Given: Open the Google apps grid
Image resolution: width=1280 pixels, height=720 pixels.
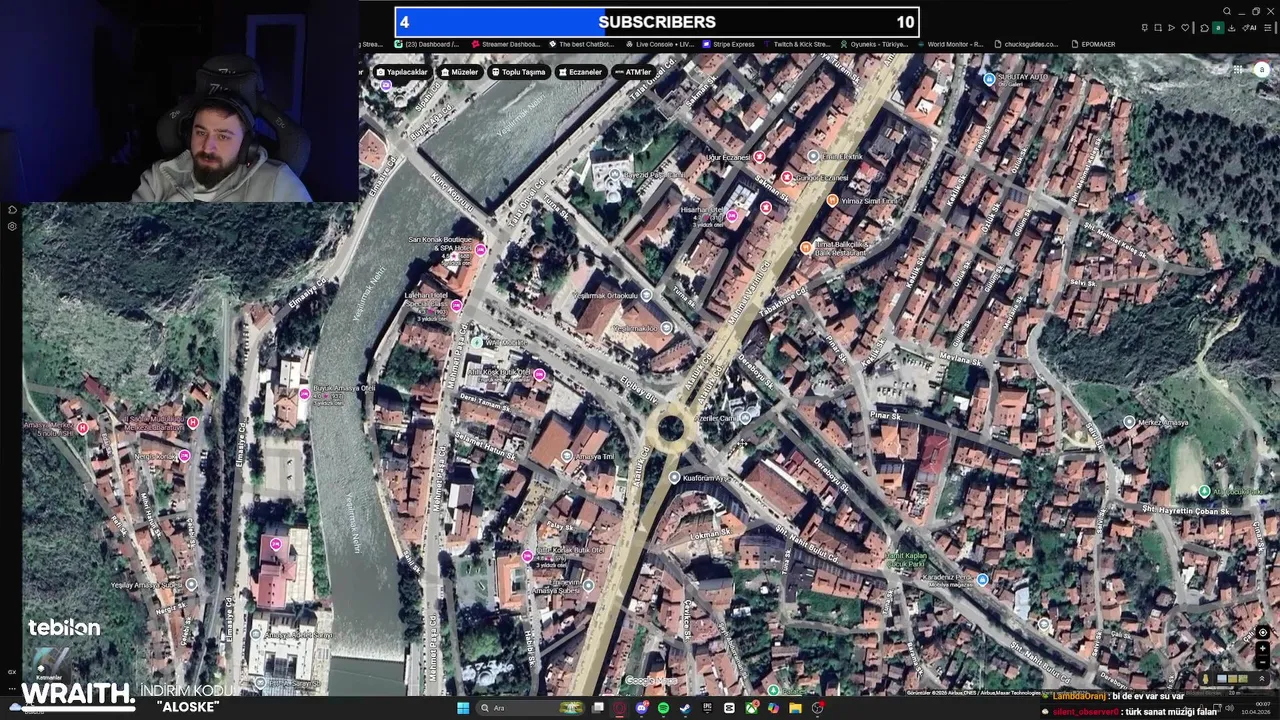Looking at the screenshot, I should (x=1238, y=69).
